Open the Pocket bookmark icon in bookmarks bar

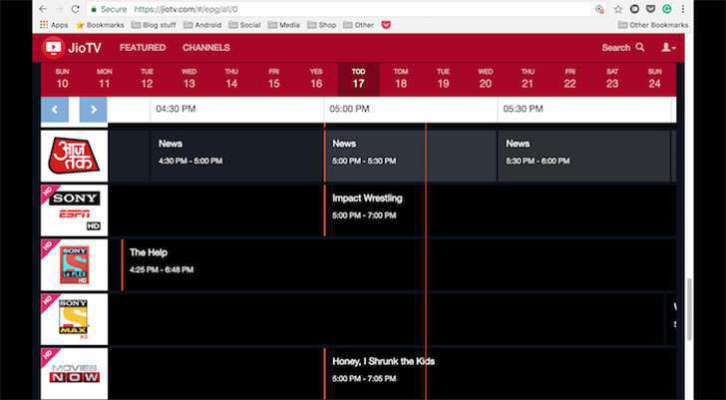386,25
